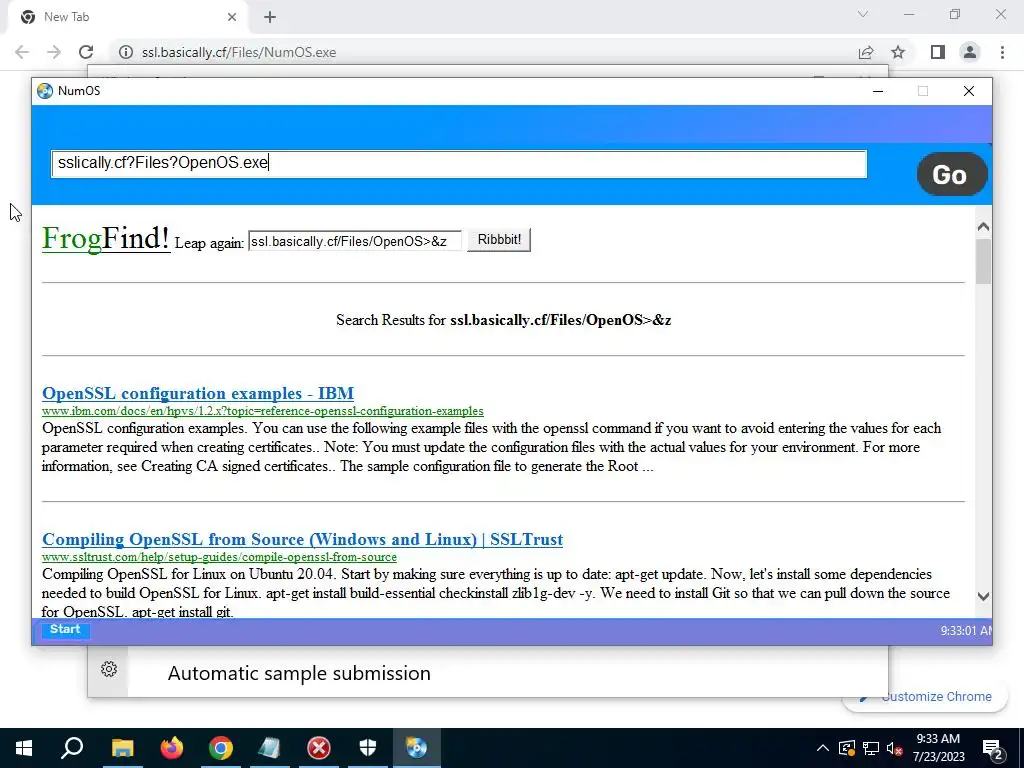Viewport: 1024px width, 768px height.
Task: Open the Chrome profile avatar
Action: click(970, 52)
